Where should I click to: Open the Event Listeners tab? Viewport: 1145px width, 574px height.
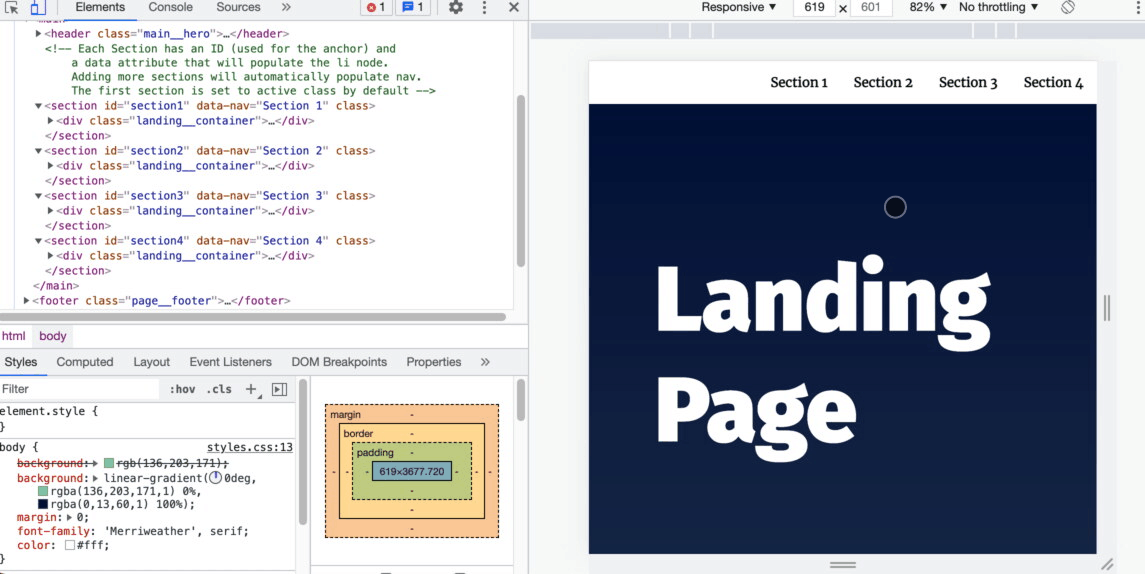[x=230, y=362]
